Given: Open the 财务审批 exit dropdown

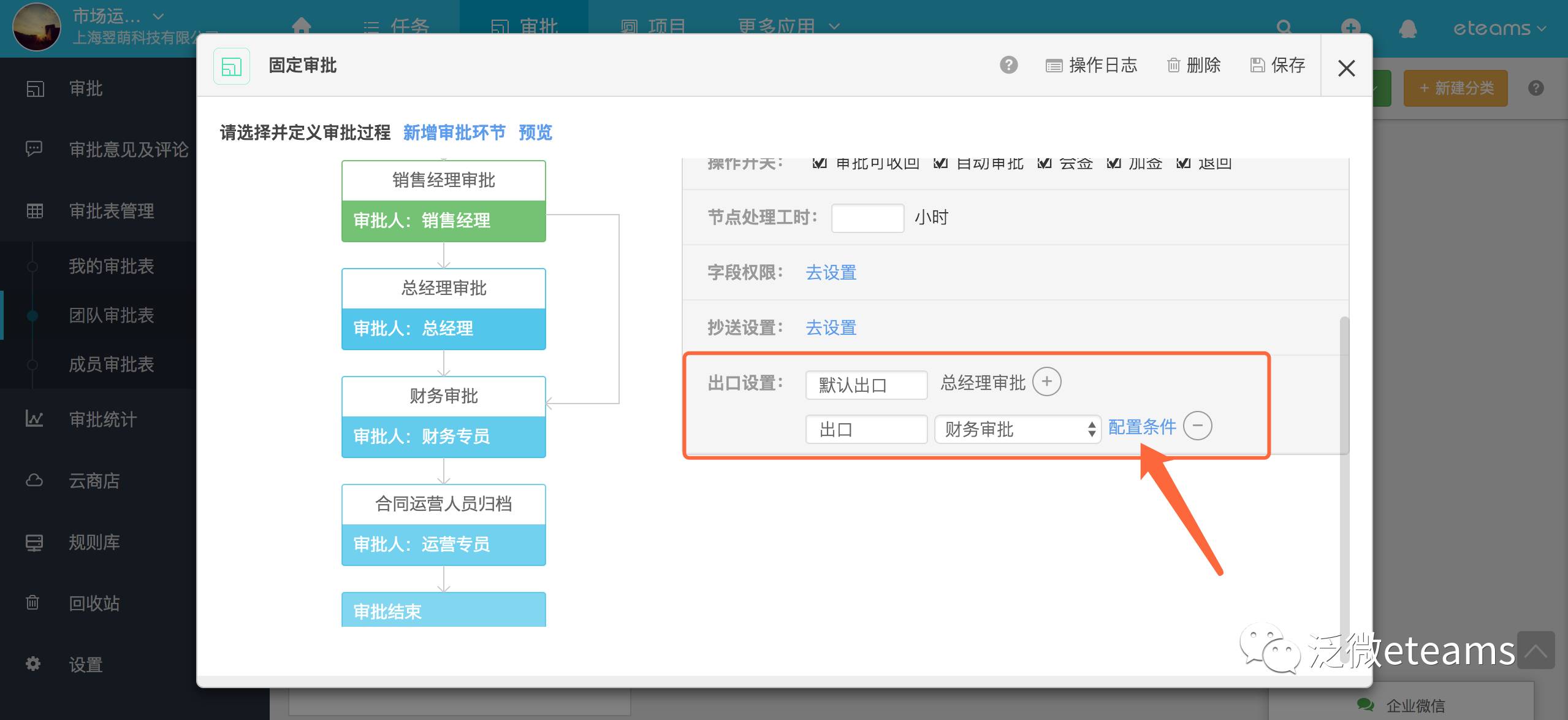Looking at the screenshot, I should [1018, 429].
